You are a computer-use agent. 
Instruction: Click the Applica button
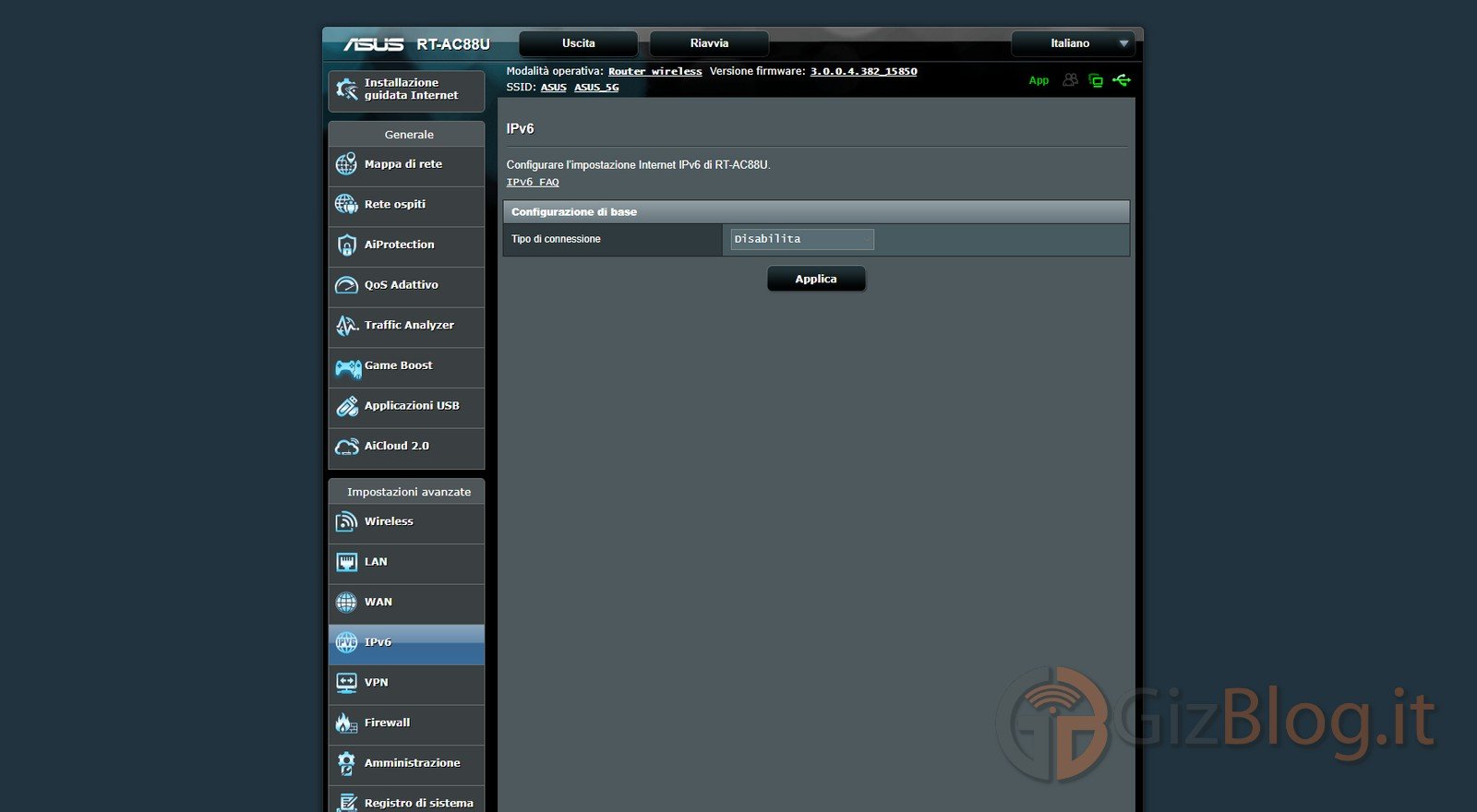(816, 279)
